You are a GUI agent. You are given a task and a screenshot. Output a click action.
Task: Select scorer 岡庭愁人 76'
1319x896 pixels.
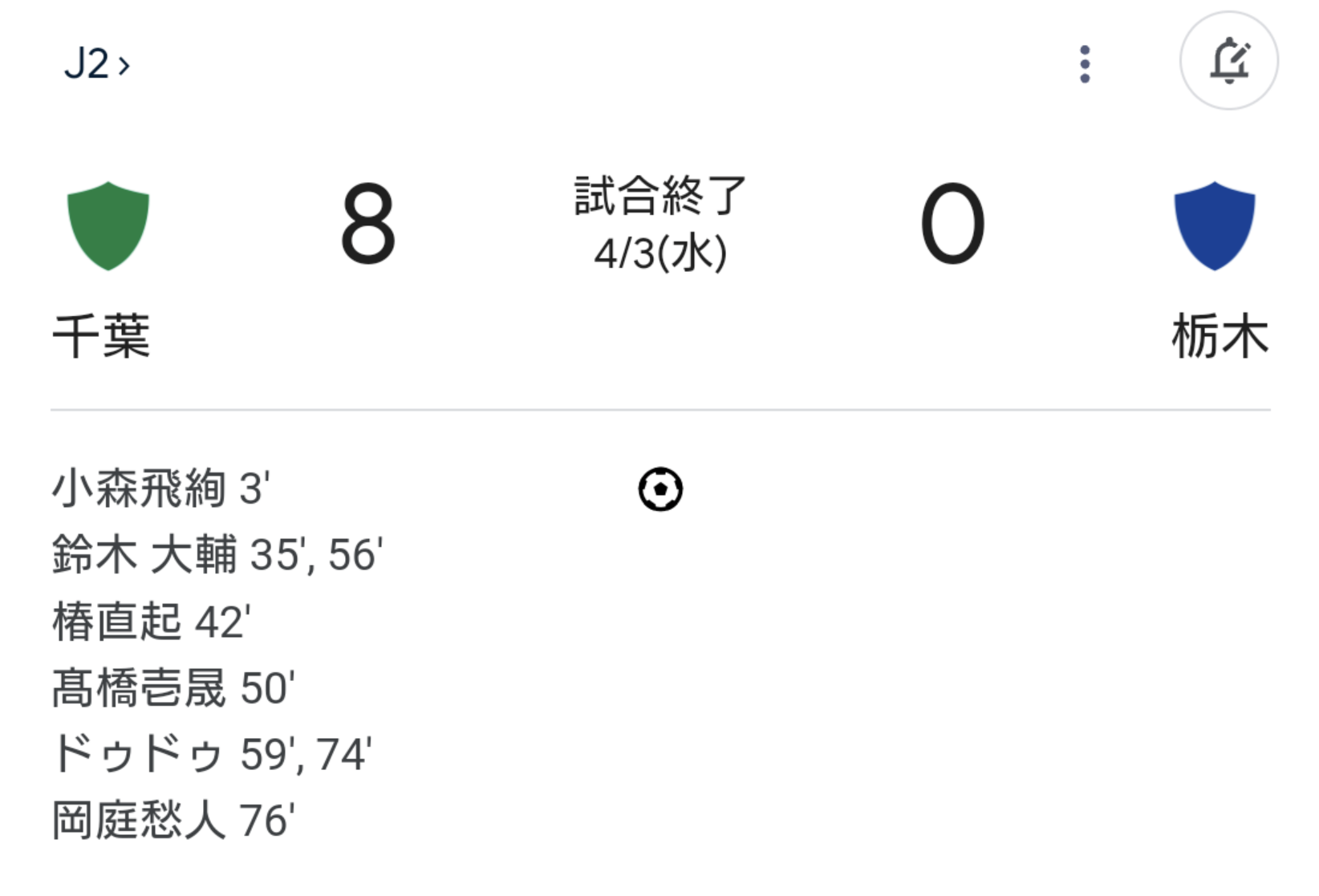coord(173,821)
